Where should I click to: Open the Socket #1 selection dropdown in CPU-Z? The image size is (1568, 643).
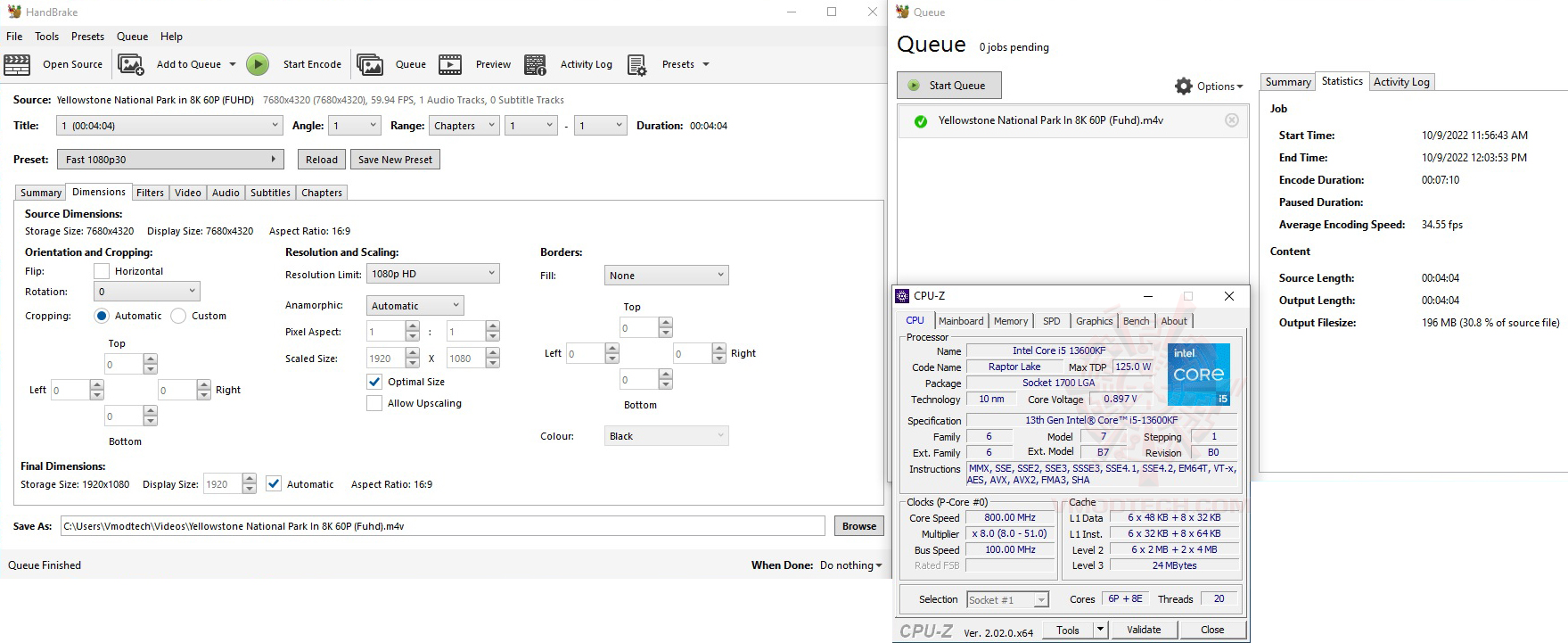(x=1008, y=599)
